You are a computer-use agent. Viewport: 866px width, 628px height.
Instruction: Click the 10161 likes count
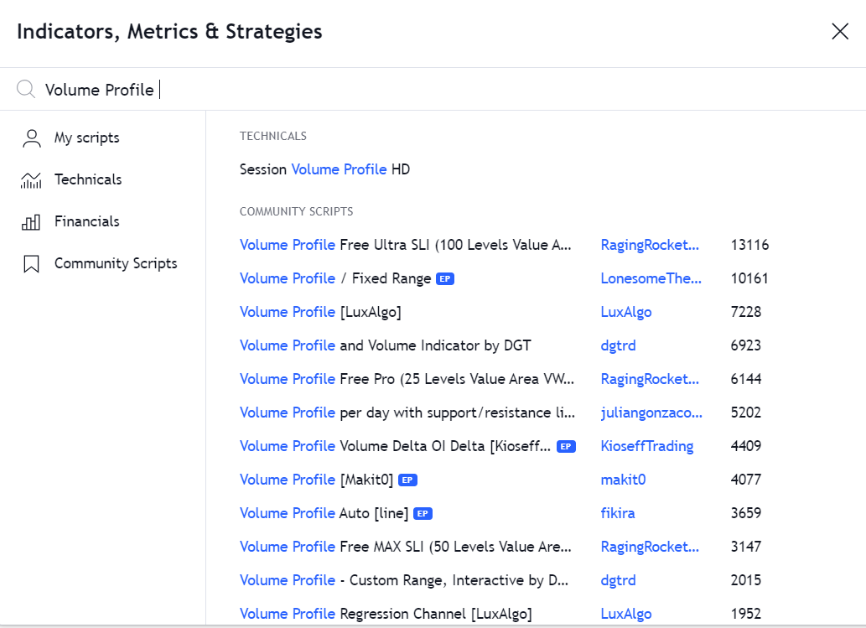point(749,278)
